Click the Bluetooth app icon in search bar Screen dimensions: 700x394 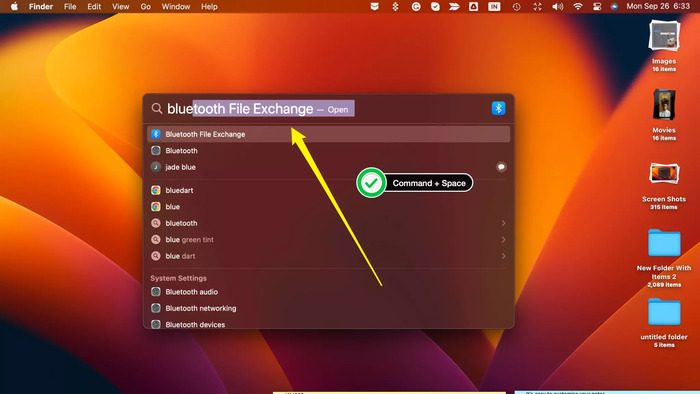pyautogui.click(x=498, y=108)
